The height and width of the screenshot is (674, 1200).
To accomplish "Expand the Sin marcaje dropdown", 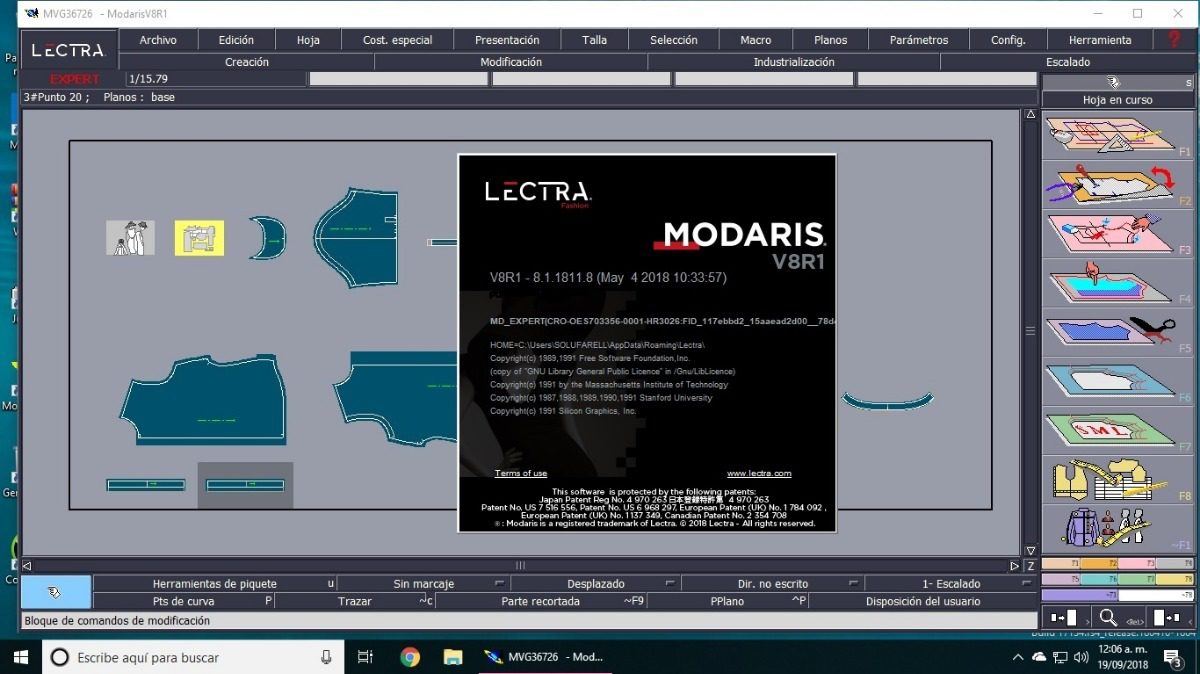I will pyautogui.click(x=424, y=584).
